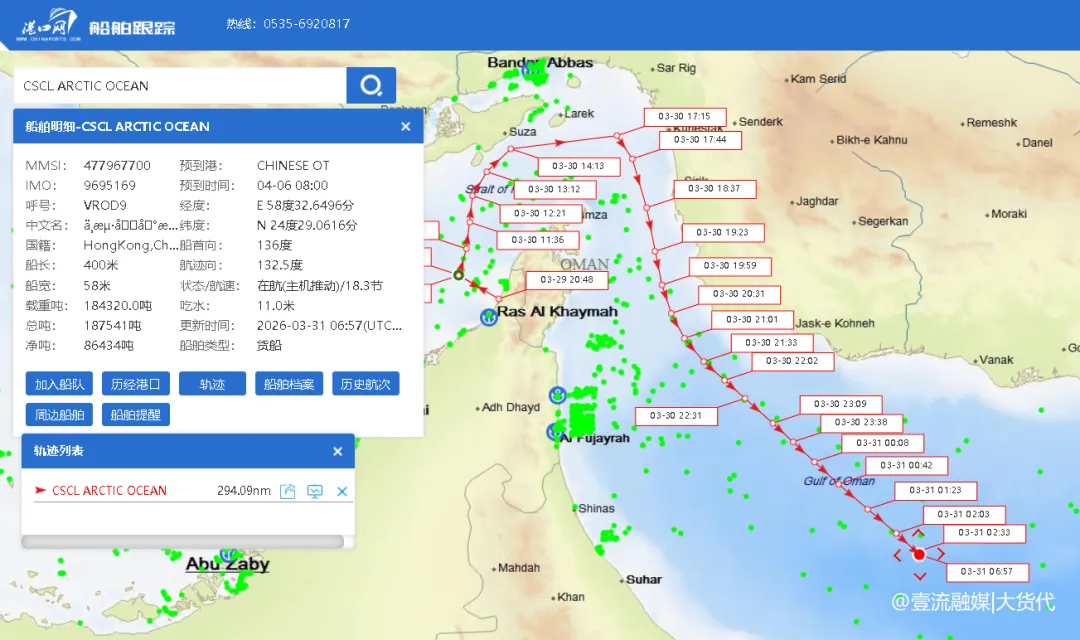Click the 加入船队 button

60,383
